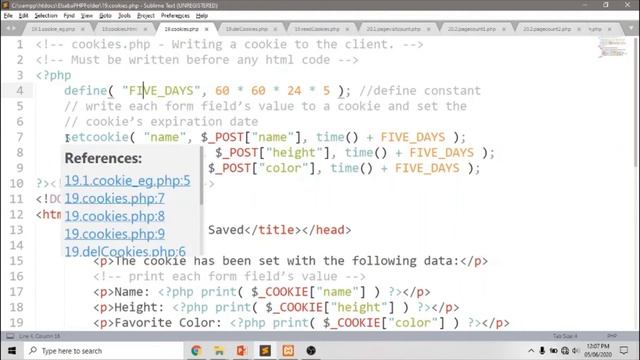Viewport: 640px width, 360px height.
Task: Close the active 19.cookies.php tab
Action: [x=207, y=29]
